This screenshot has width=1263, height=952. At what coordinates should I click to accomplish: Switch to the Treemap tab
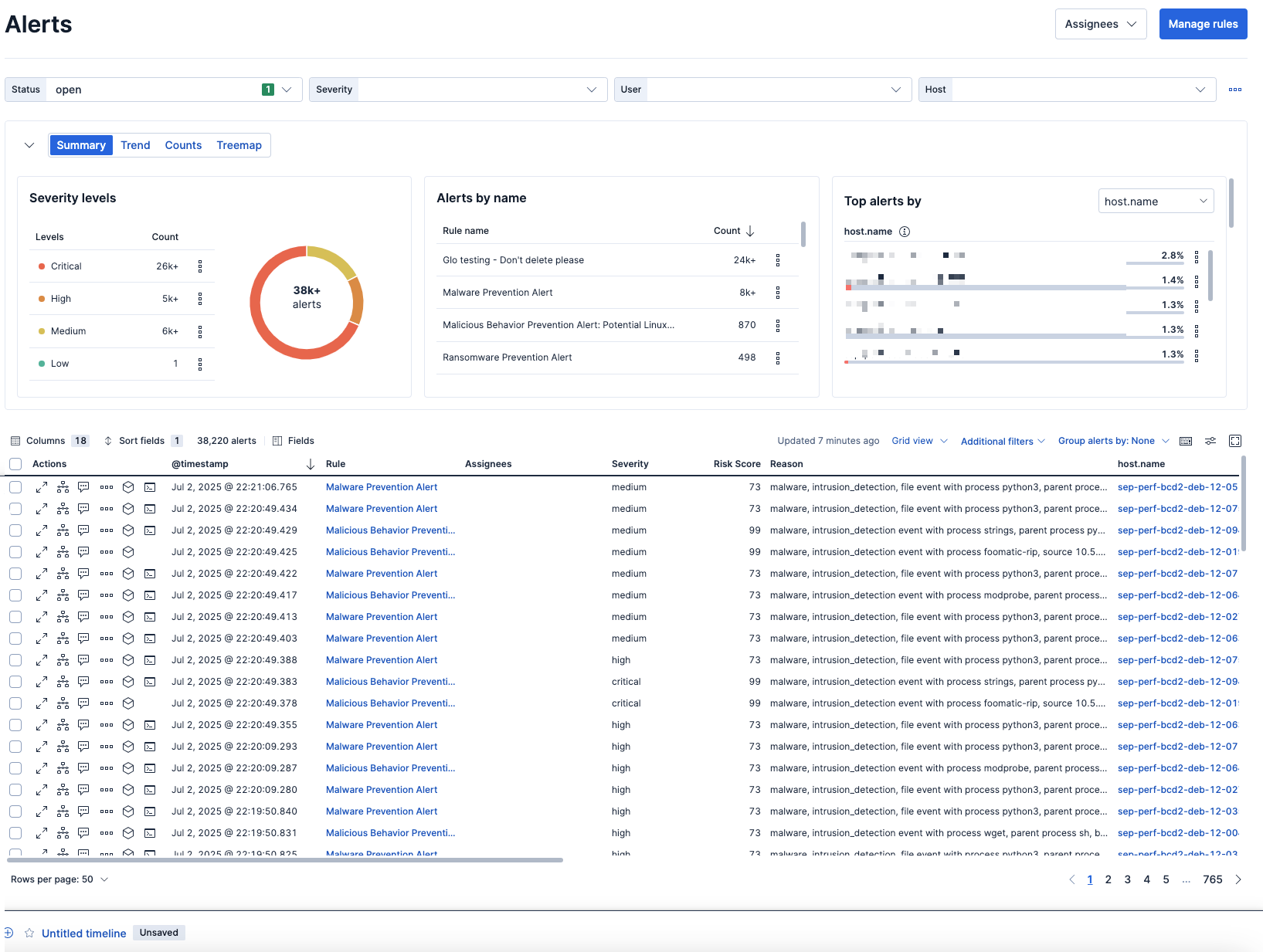point(239,145)
